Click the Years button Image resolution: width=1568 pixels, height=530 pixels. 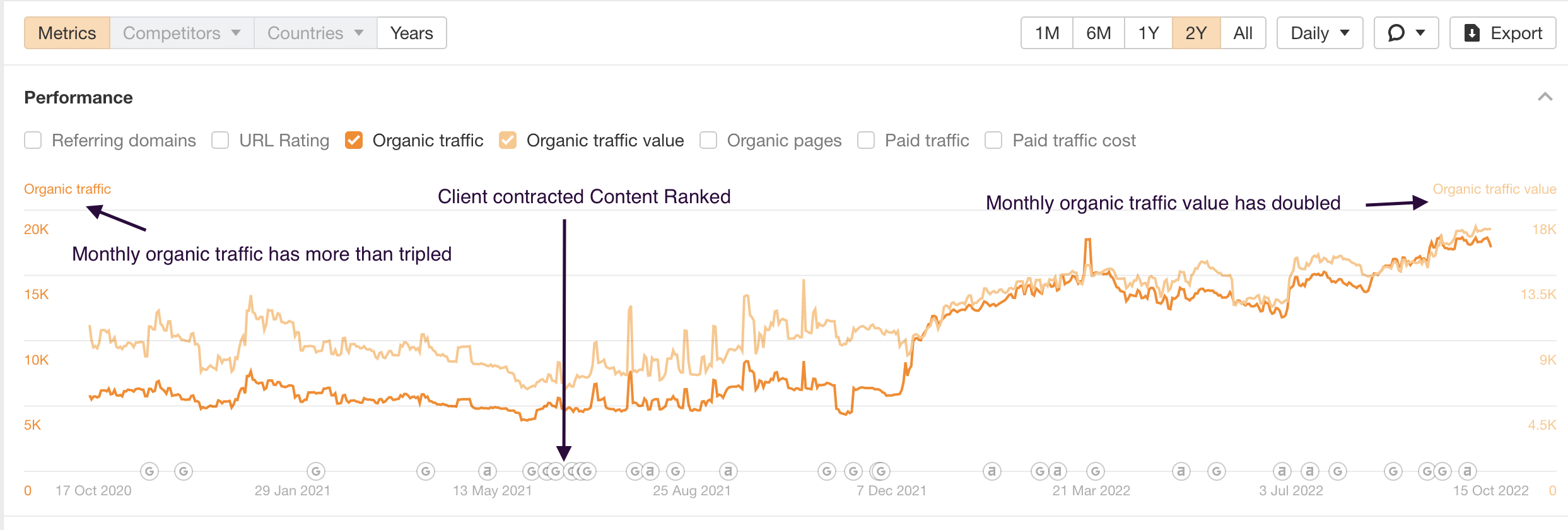[411, 32]
